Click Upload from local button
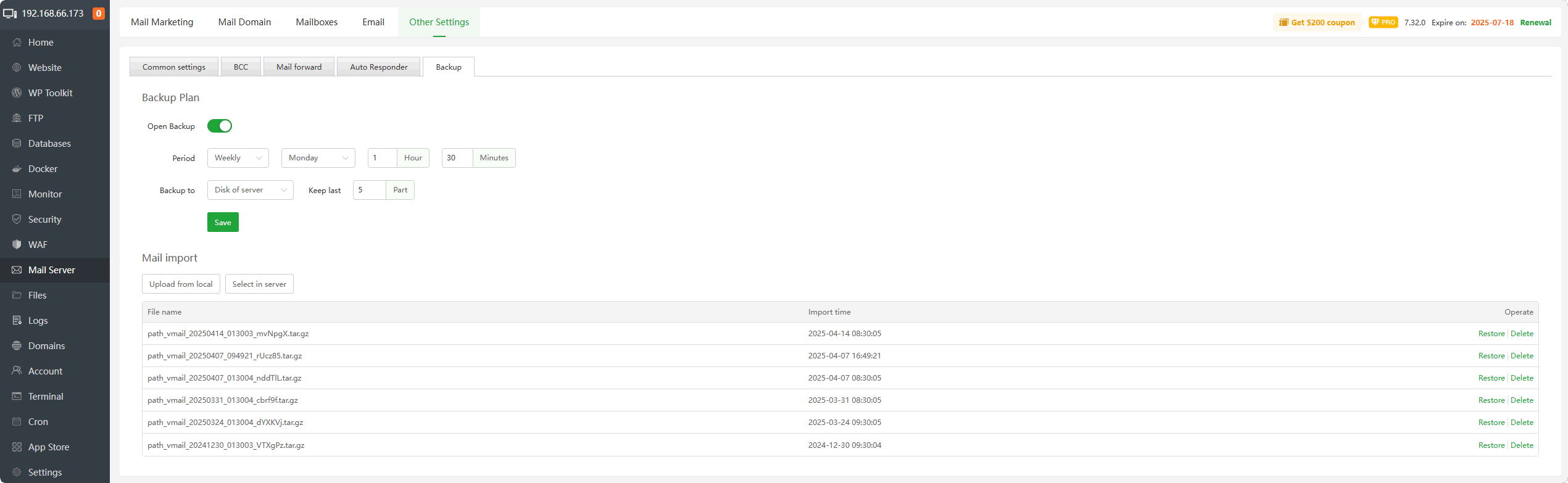 [x=181, y=284]
